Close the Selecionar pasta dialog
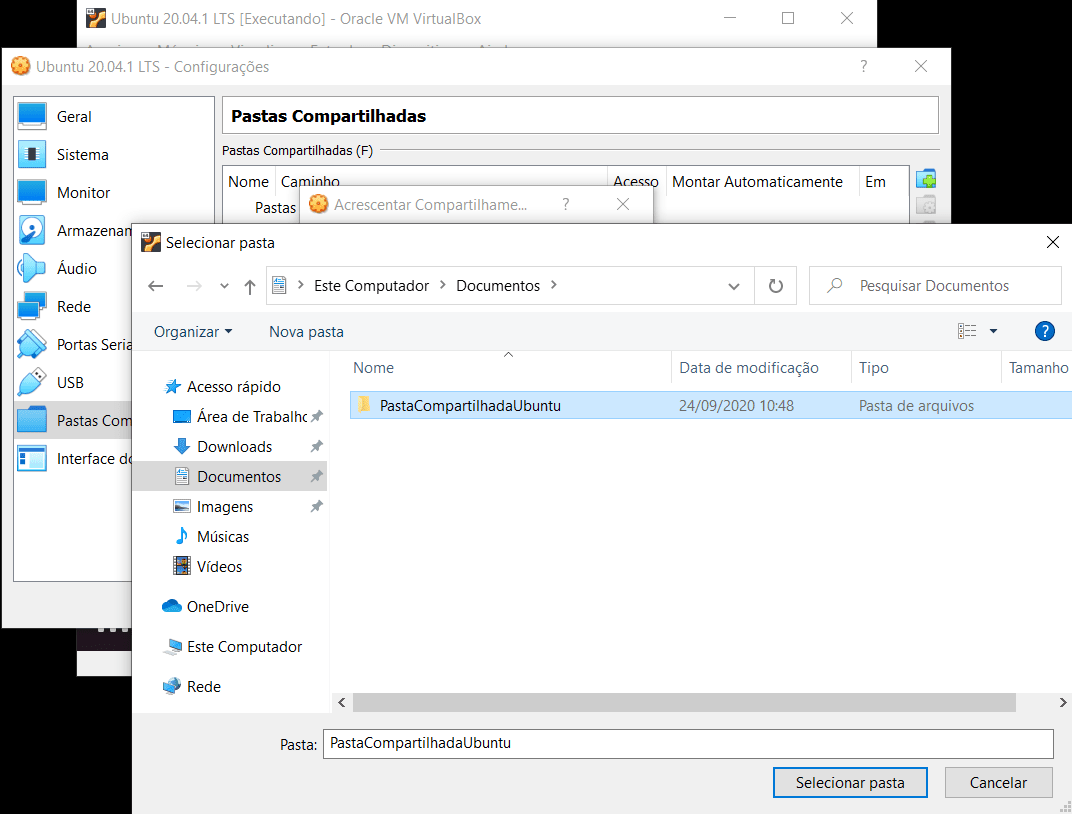1072x814 pixels. pyautogui.click(x=1053, y=242)
